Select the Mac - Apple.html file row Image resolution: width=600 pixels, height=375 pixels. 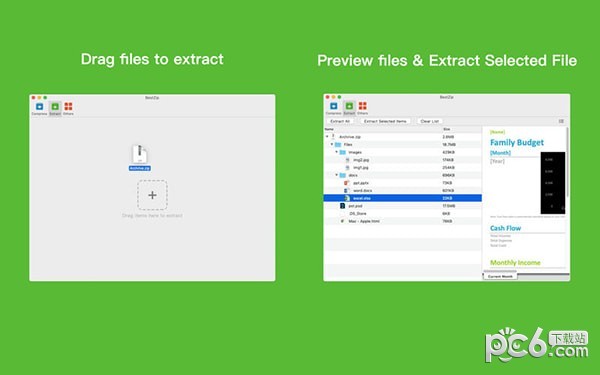point(403,221)
